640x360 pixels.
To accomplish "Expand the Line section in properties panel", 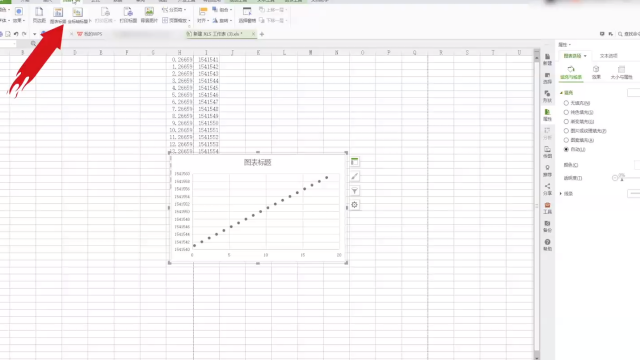I will pyautogui.click(x=566, y=193).
